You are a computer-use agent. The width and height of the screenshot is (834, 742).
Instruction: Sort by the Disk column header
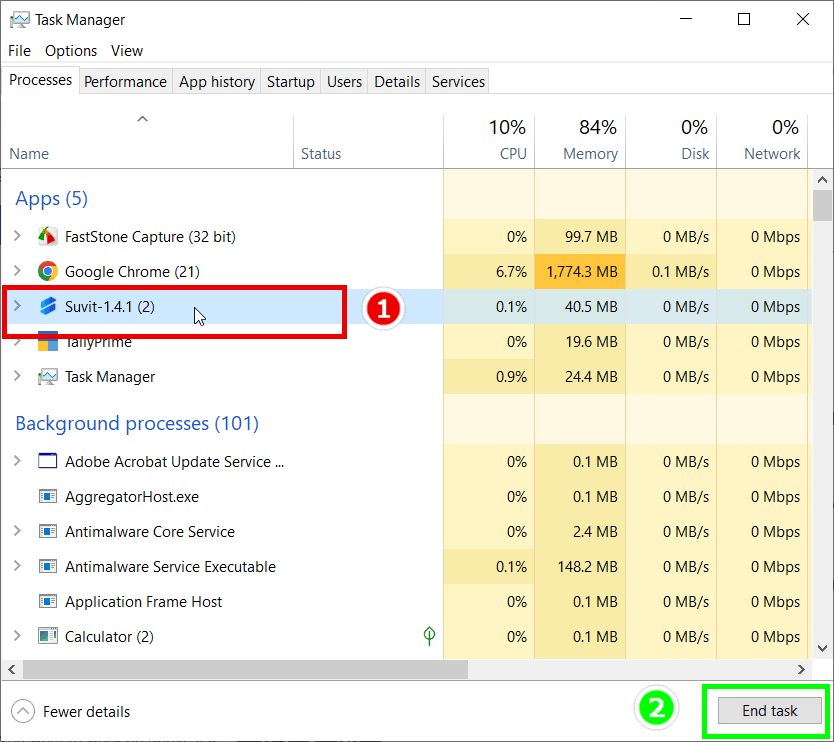tap(671, 141)
